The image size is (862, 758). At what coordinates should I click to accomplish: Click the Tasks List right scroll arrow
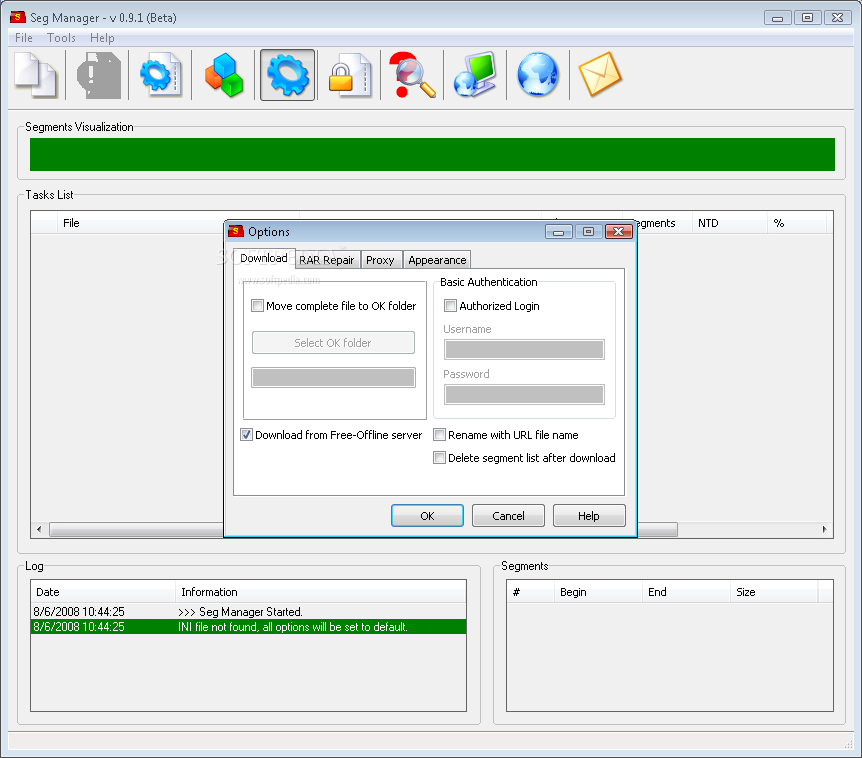tap(825, 529)
